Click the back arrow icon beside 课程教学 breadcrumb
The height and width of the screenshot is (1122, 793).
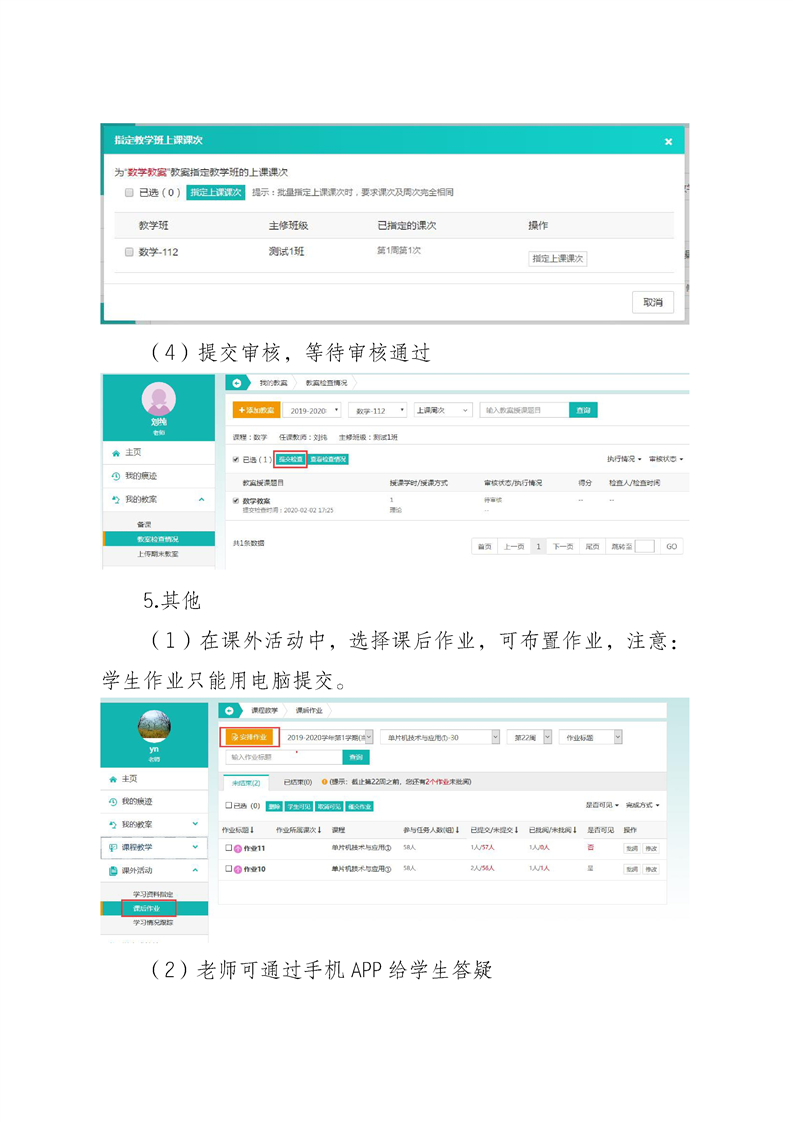point(231,709)
